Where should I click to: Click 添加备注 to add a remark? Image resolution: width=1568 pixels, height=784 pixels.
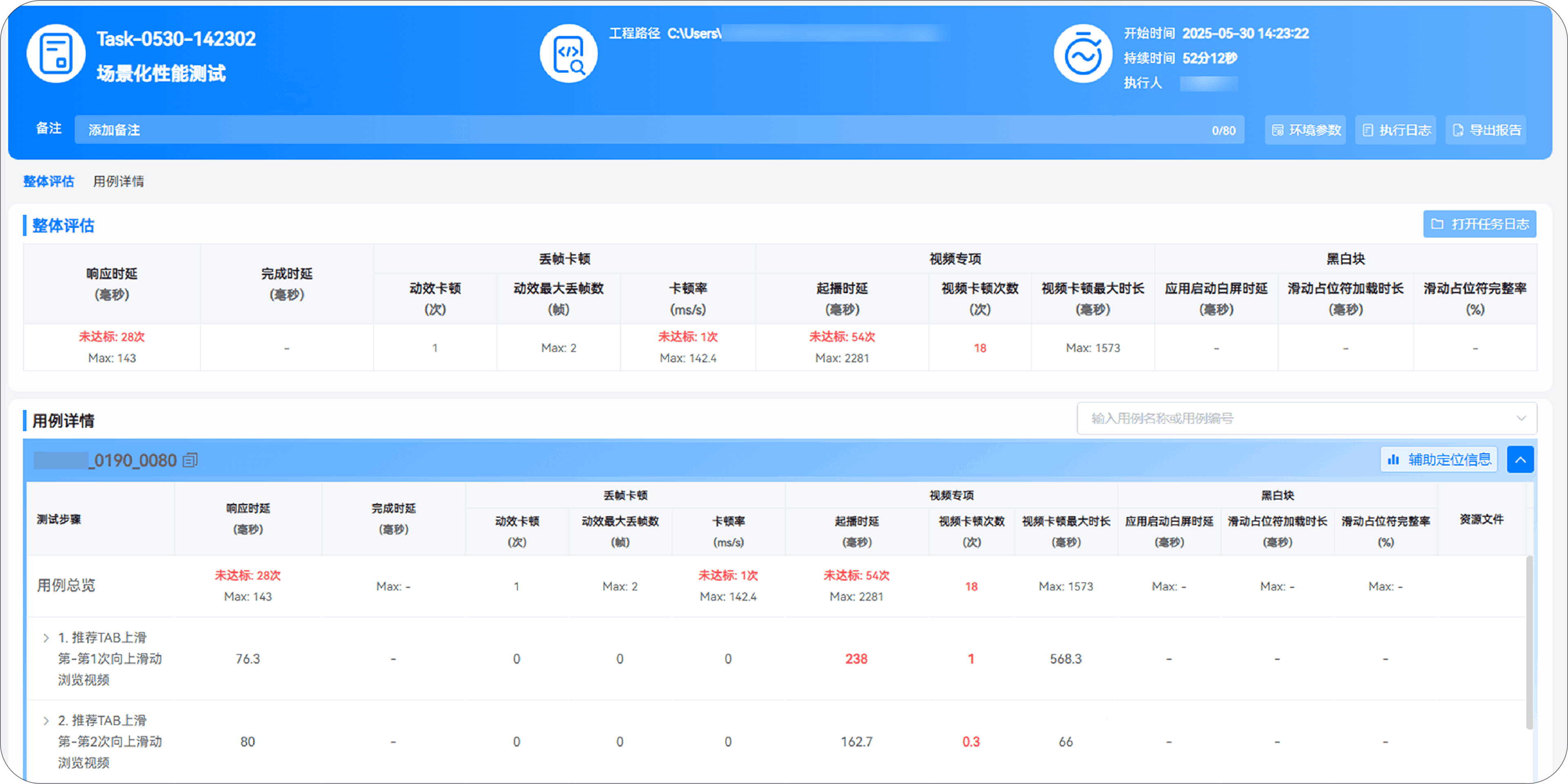[114, 129]
